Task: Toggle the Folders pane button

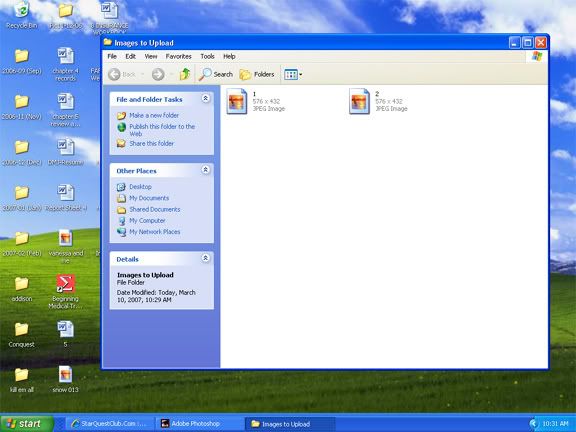Action: coord(257,74)
